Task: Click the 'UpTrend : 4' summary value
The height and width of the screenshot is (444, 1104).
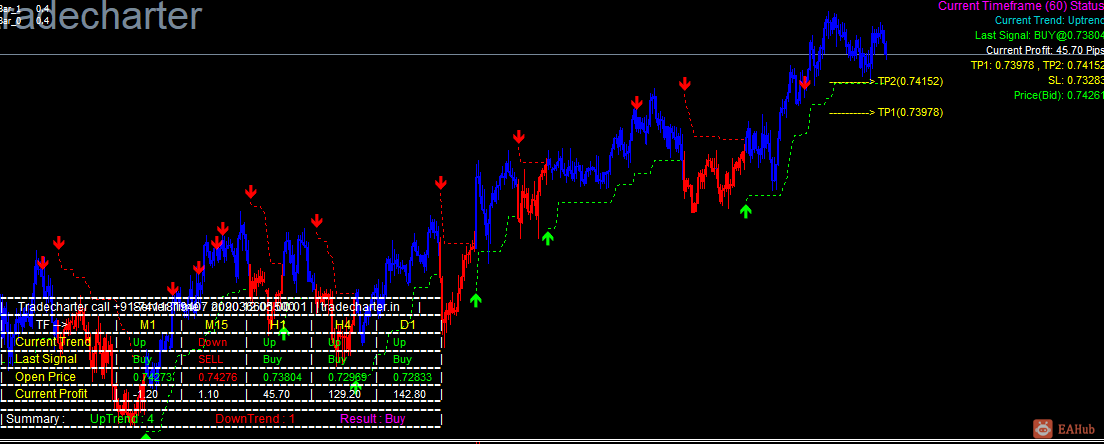Action: [122, 419]
